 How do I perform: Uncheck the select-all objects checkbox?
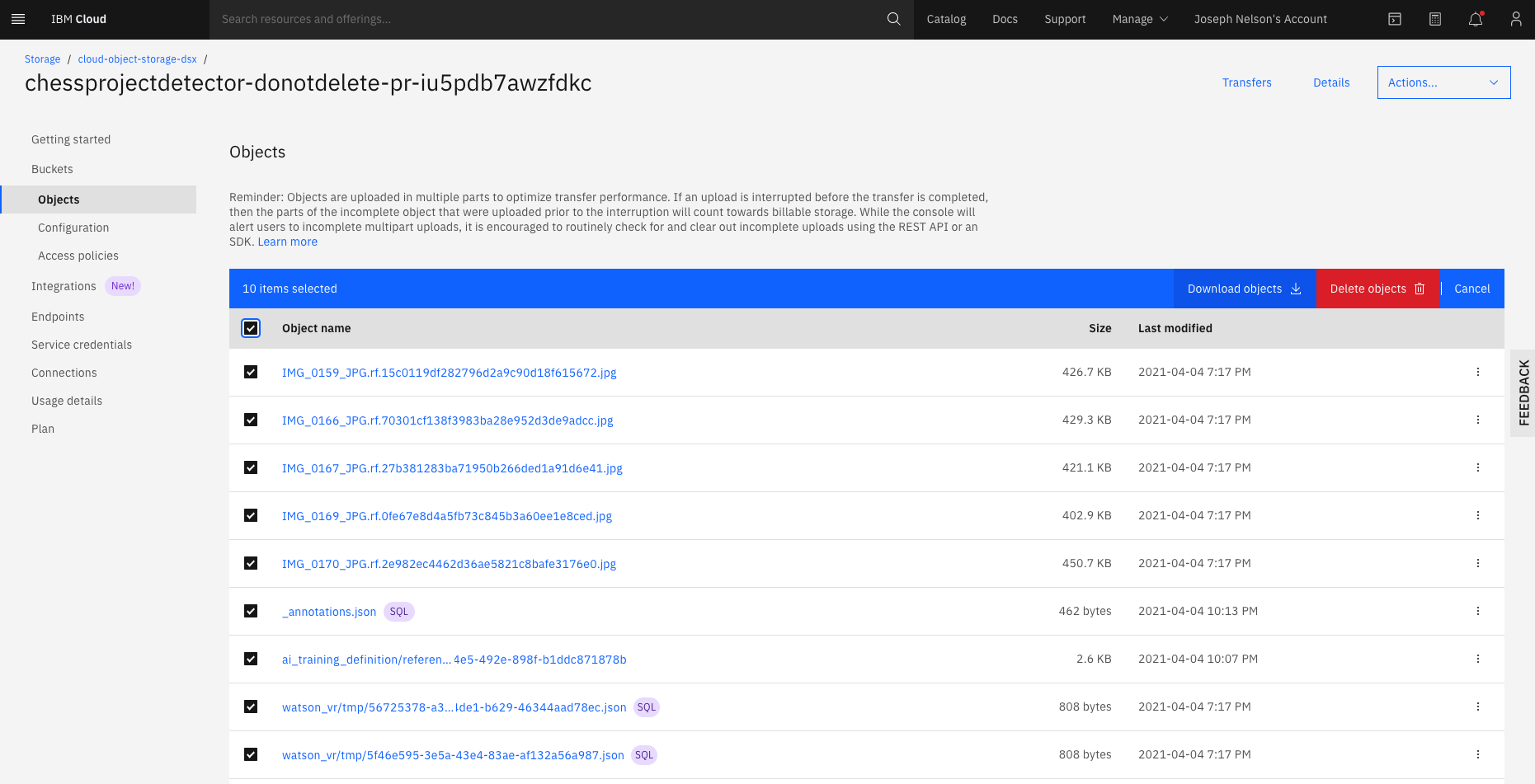[251, 328]
